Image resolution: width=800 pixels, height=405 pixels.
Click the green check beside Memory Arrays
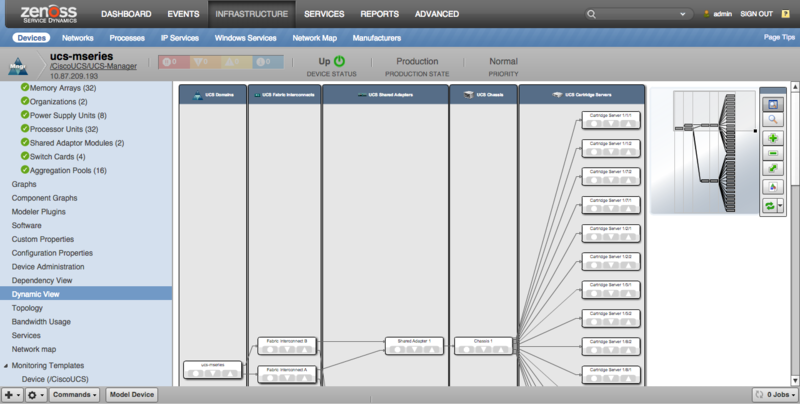24,87
